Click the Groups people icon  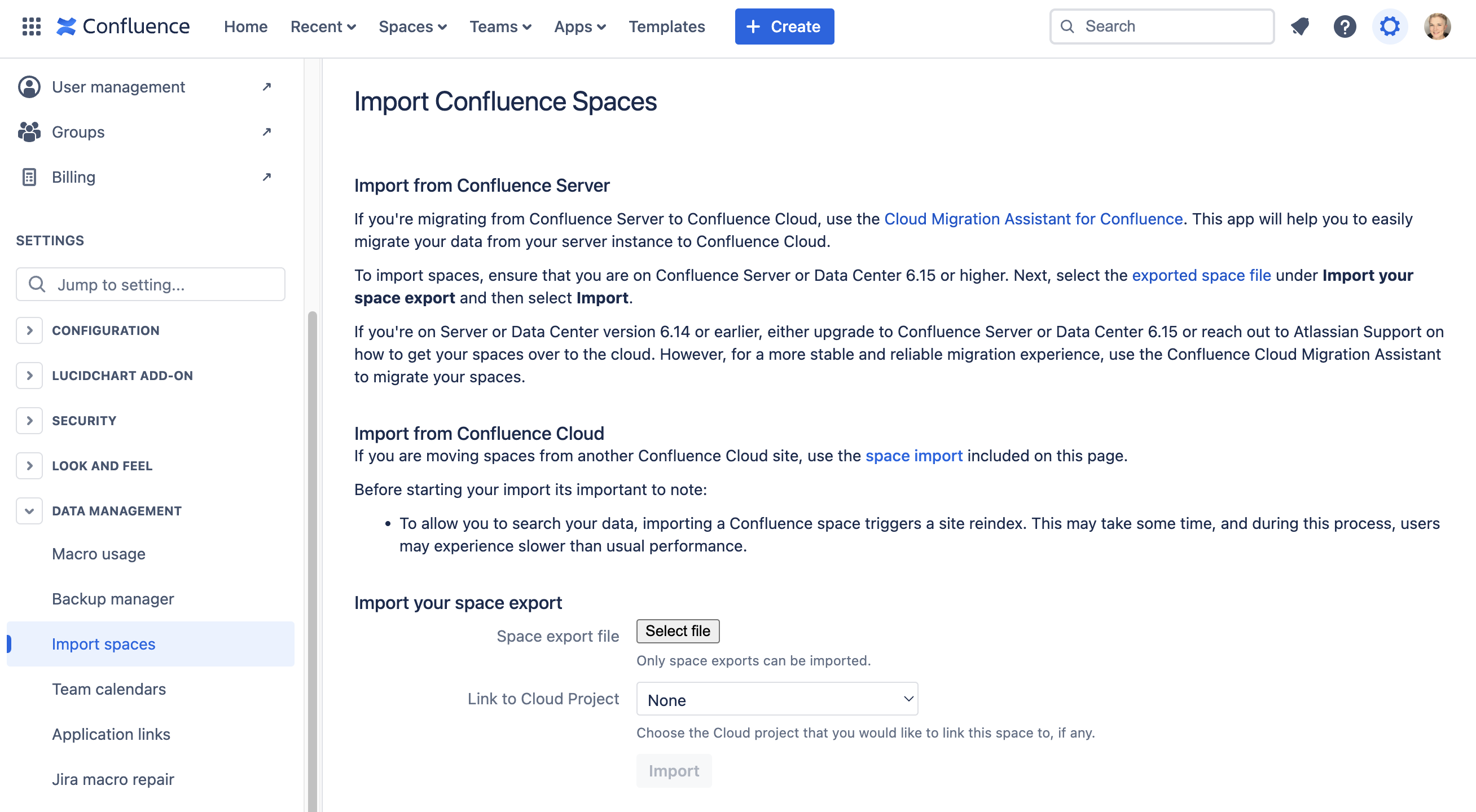(x=29, y=131)
